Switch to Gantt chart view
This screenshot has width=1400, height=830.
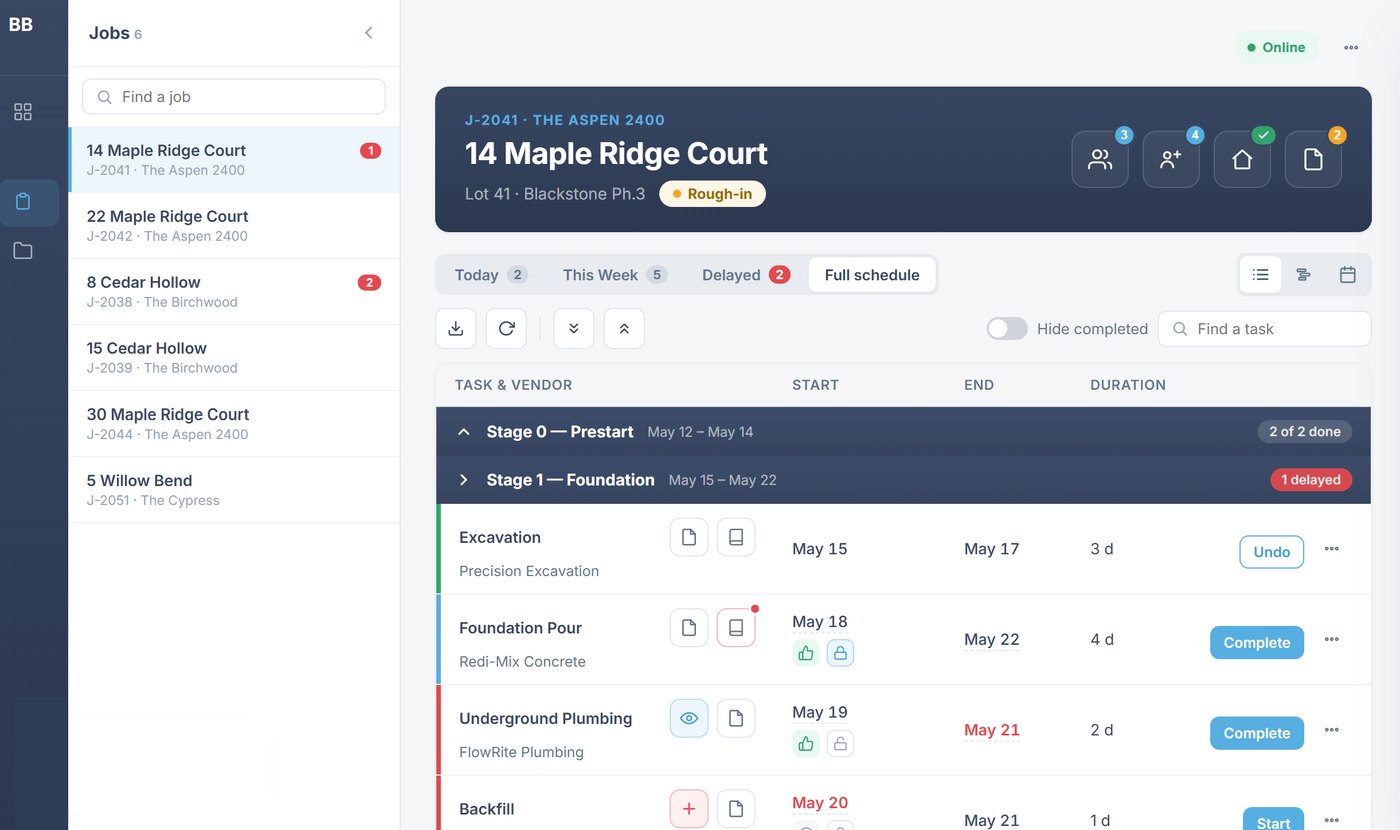coord(1304,275)
